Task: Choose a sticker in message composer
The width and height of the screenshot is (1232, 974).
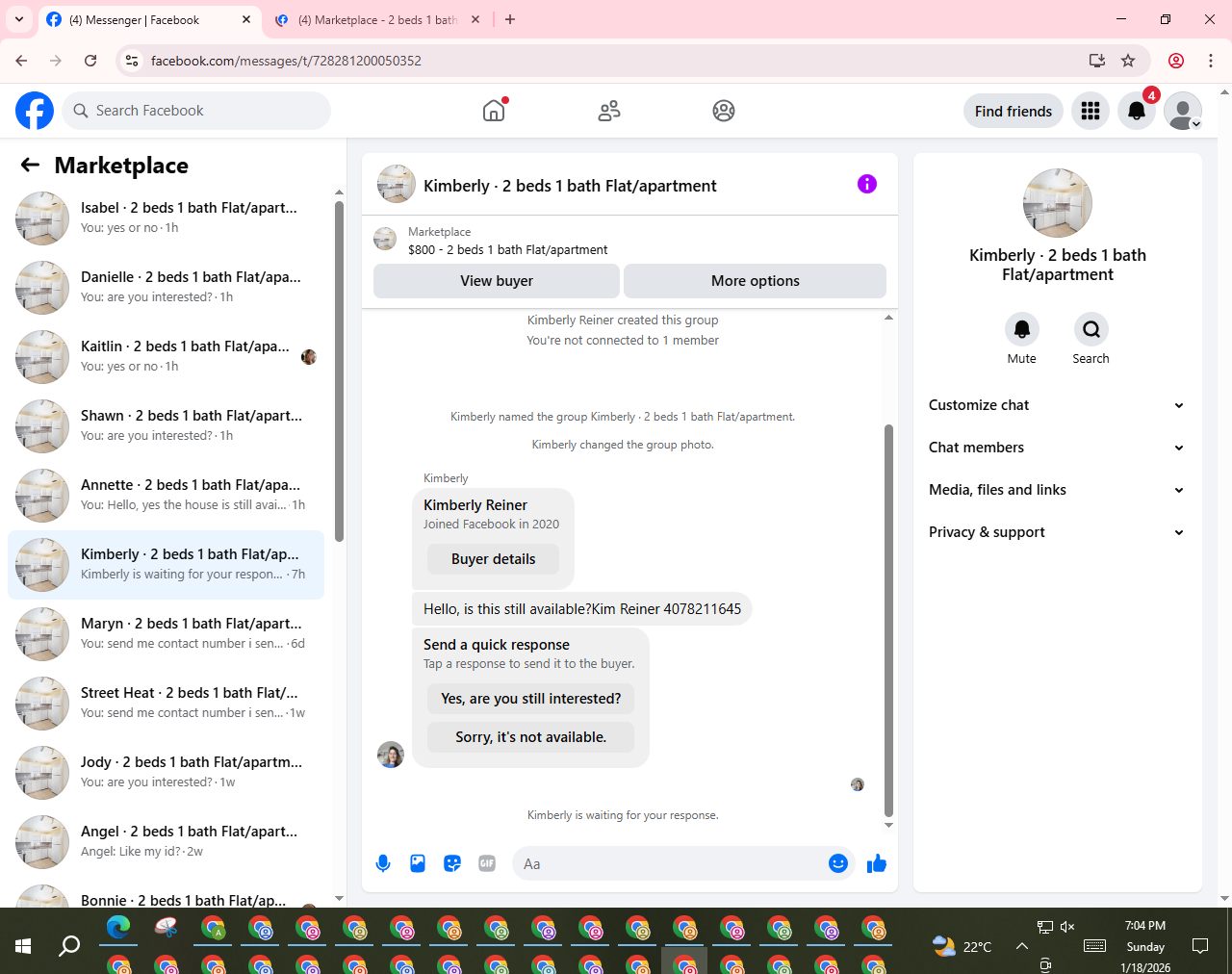Action: click(x=452, y=863)
